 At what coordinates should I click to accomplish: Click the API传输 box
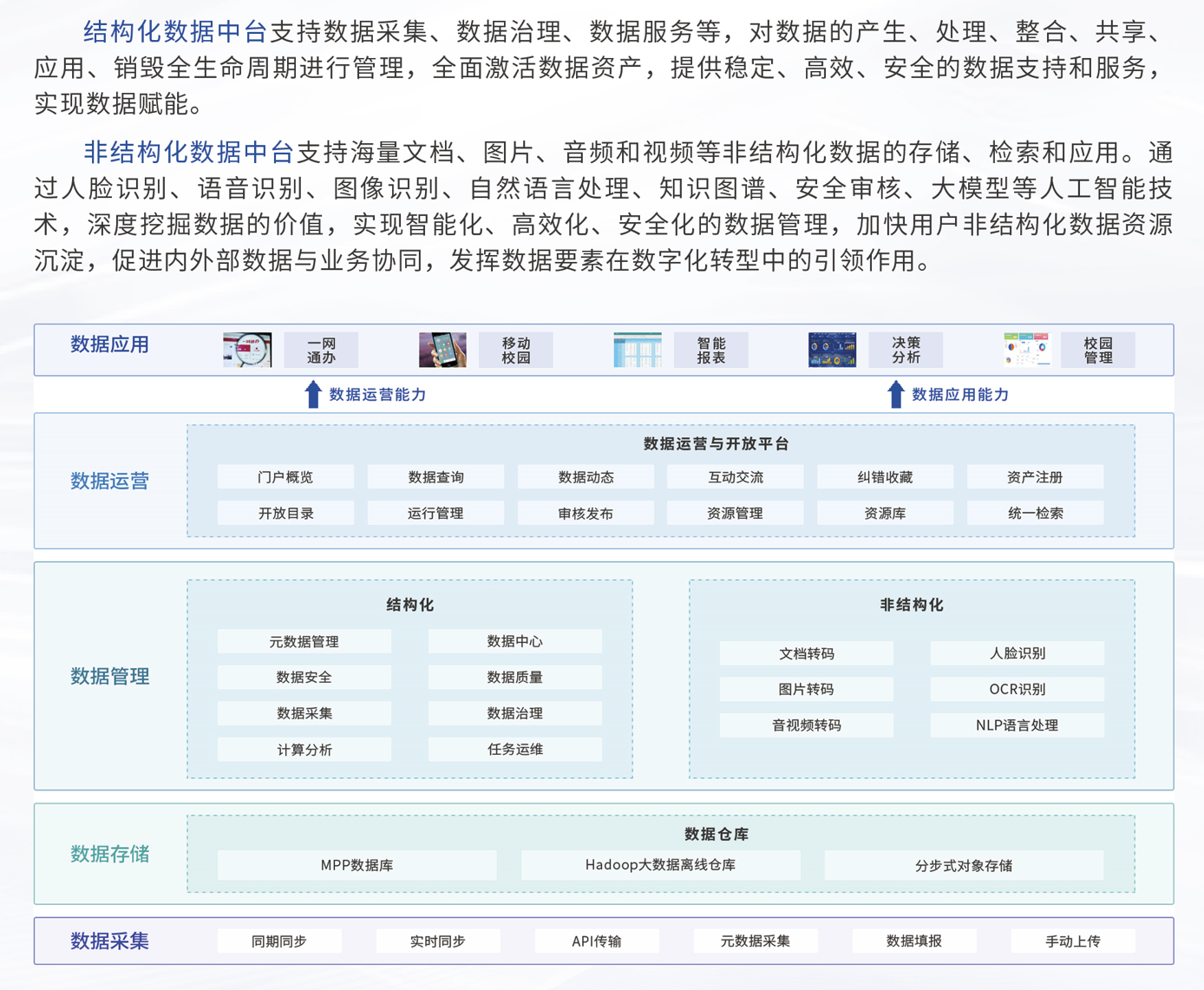tap(597, 941)
